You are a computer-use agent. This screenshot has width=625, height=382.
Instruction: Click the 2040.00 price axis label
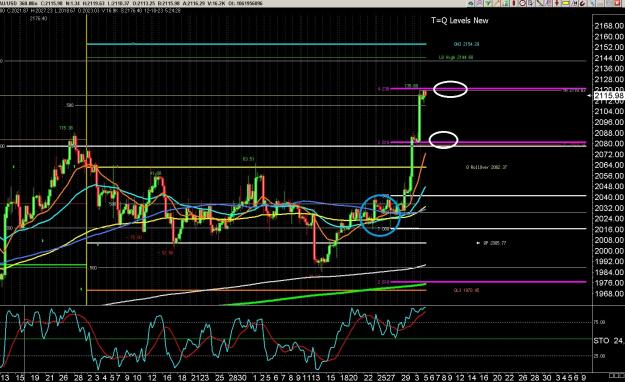(609, 197)
